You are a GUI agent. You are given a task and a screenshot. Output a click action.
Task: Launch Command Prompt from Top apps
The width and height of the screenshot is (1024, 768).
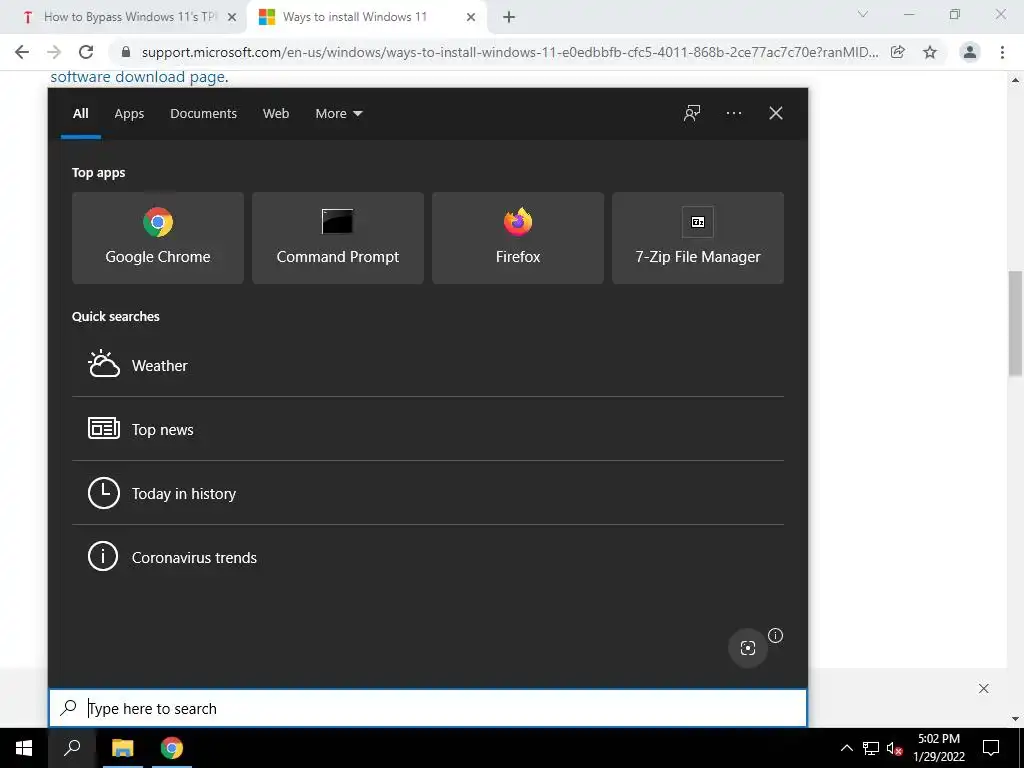[338, 238]
